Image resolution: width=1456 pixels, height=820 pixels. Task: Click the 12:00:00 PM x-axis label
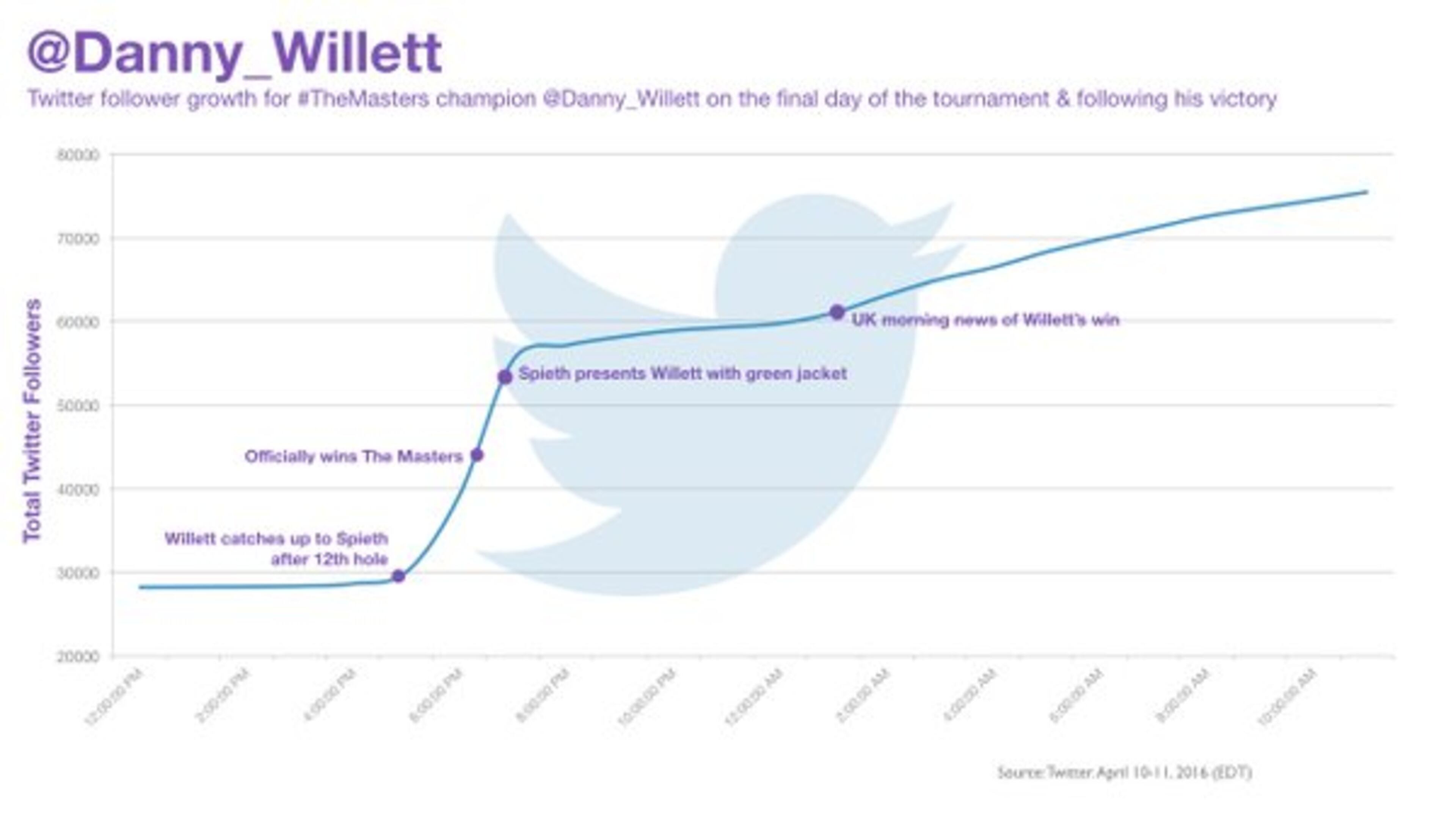[114, 697]
